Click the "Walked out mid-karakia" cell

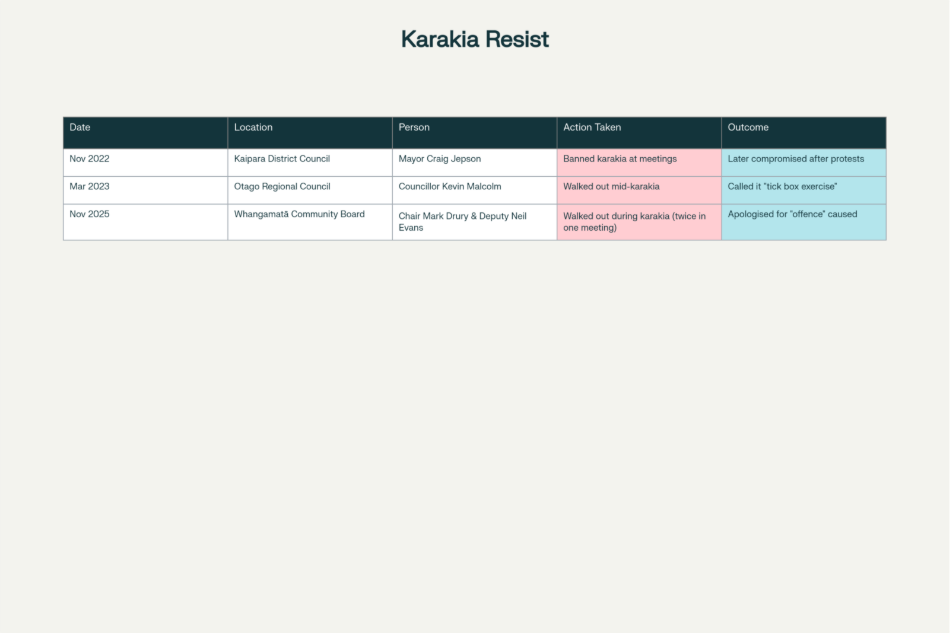click(639, 187)
